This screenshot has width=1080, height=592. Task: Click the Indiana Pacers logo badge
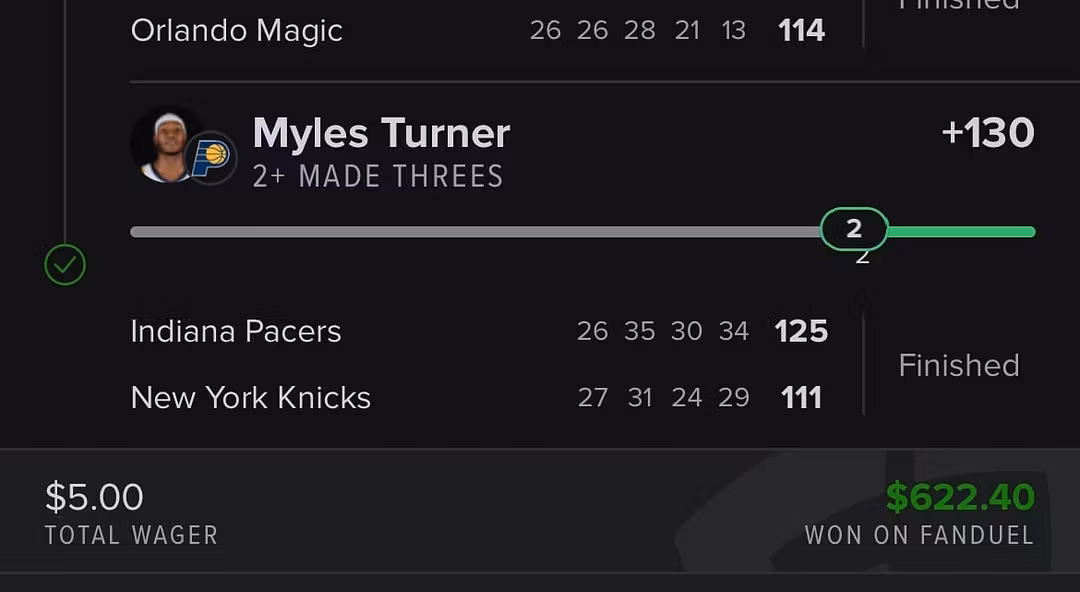click(x=211, y=157)
